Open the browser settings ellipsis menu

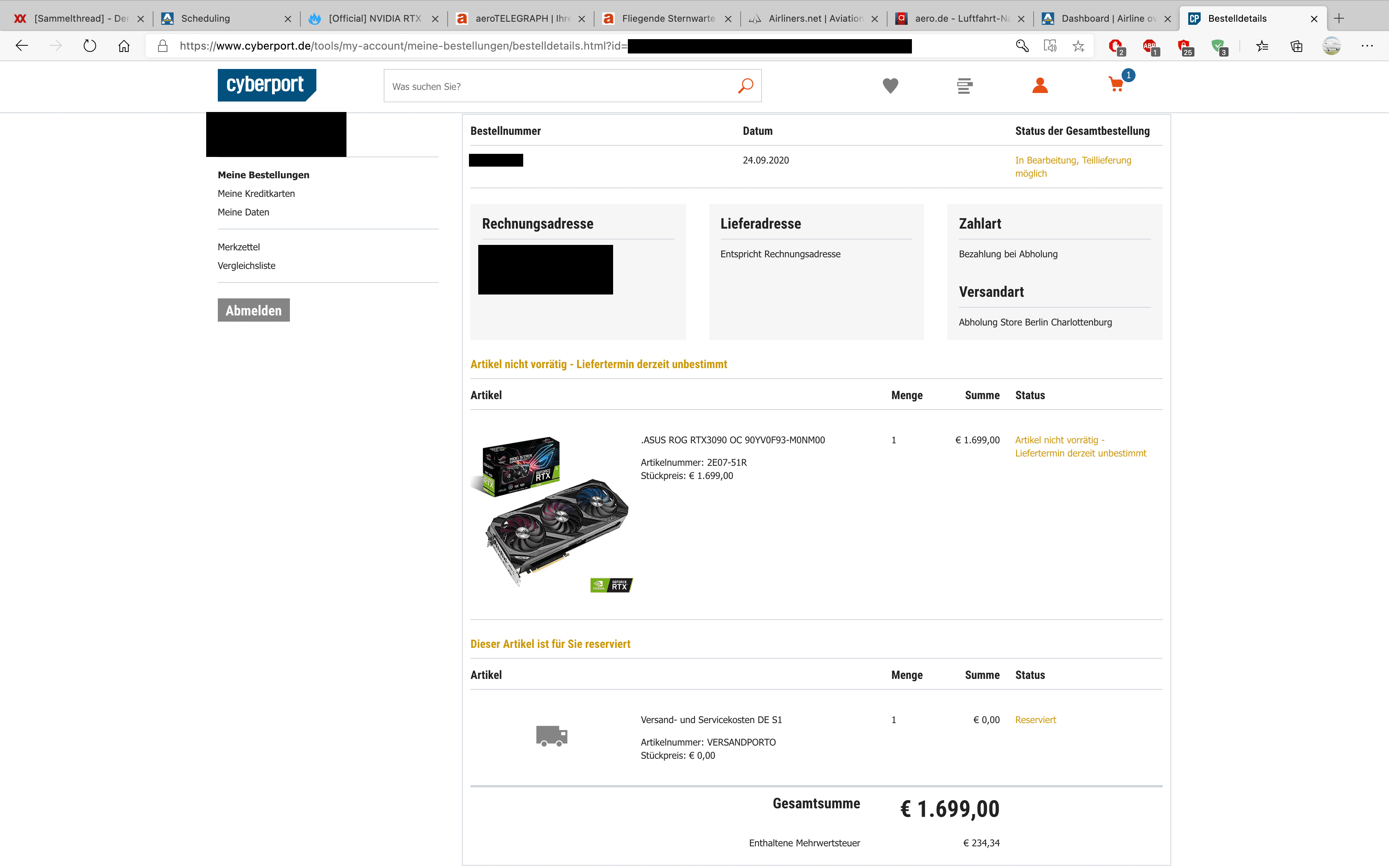[1367, 46]
